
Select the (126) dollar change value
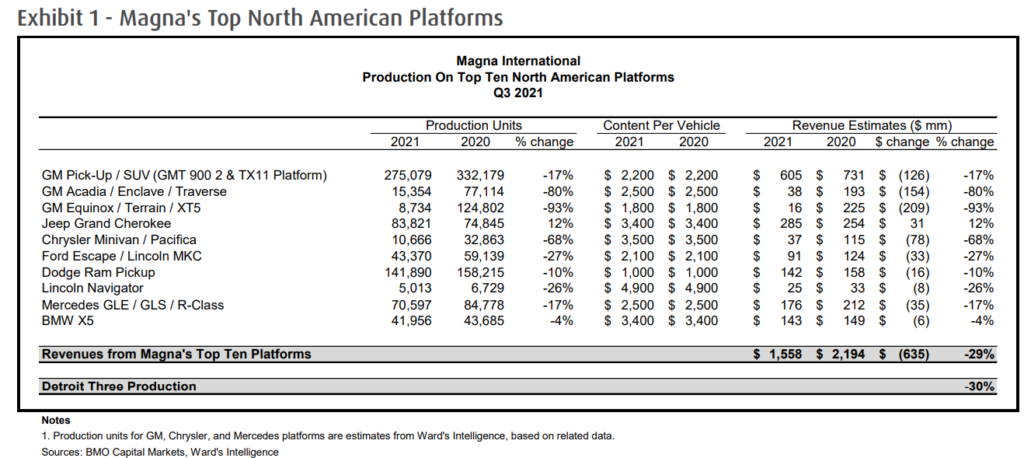pyautogui.click(x=914, y=175)
